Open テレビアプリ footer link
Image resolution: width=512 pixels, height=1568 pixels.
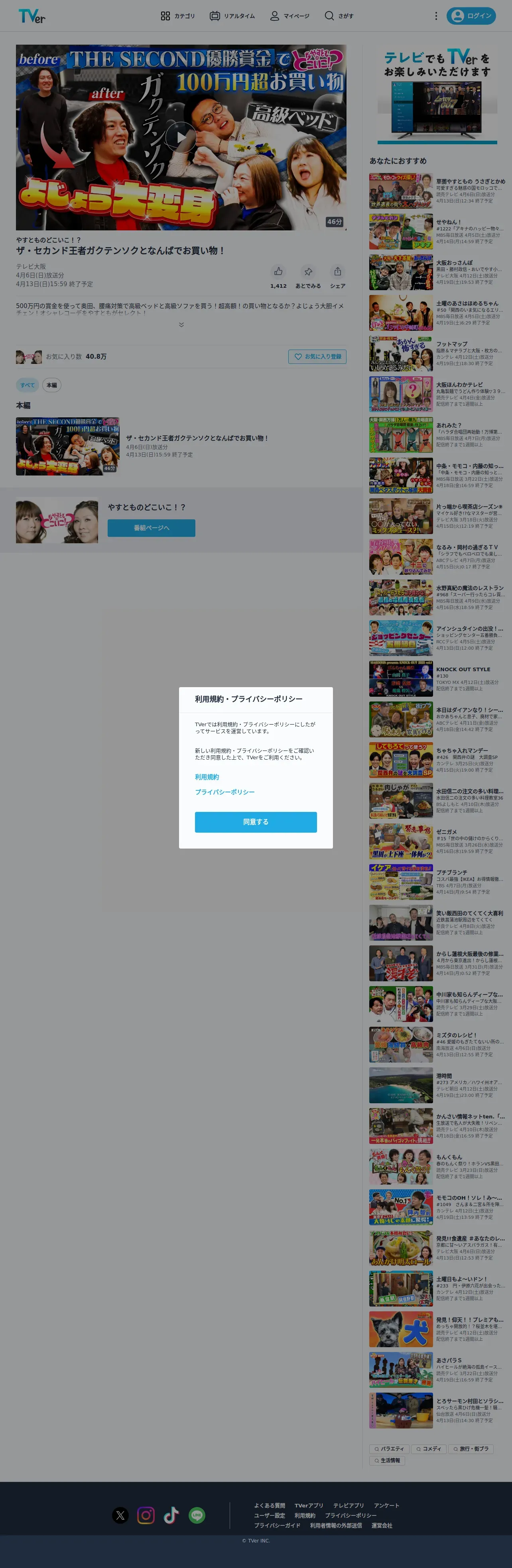tap(349, 1506)
